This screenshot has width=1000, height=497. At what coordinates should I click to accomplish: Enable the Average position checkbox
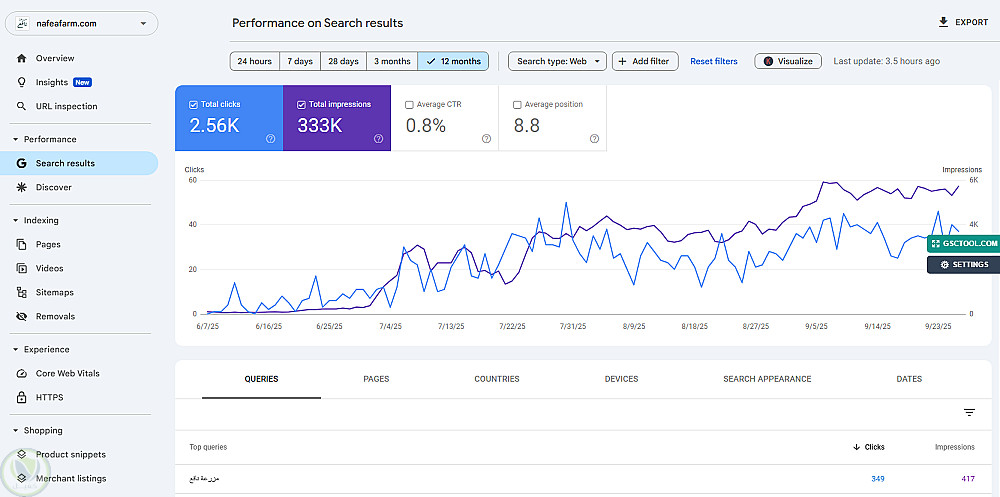point(517,104)
